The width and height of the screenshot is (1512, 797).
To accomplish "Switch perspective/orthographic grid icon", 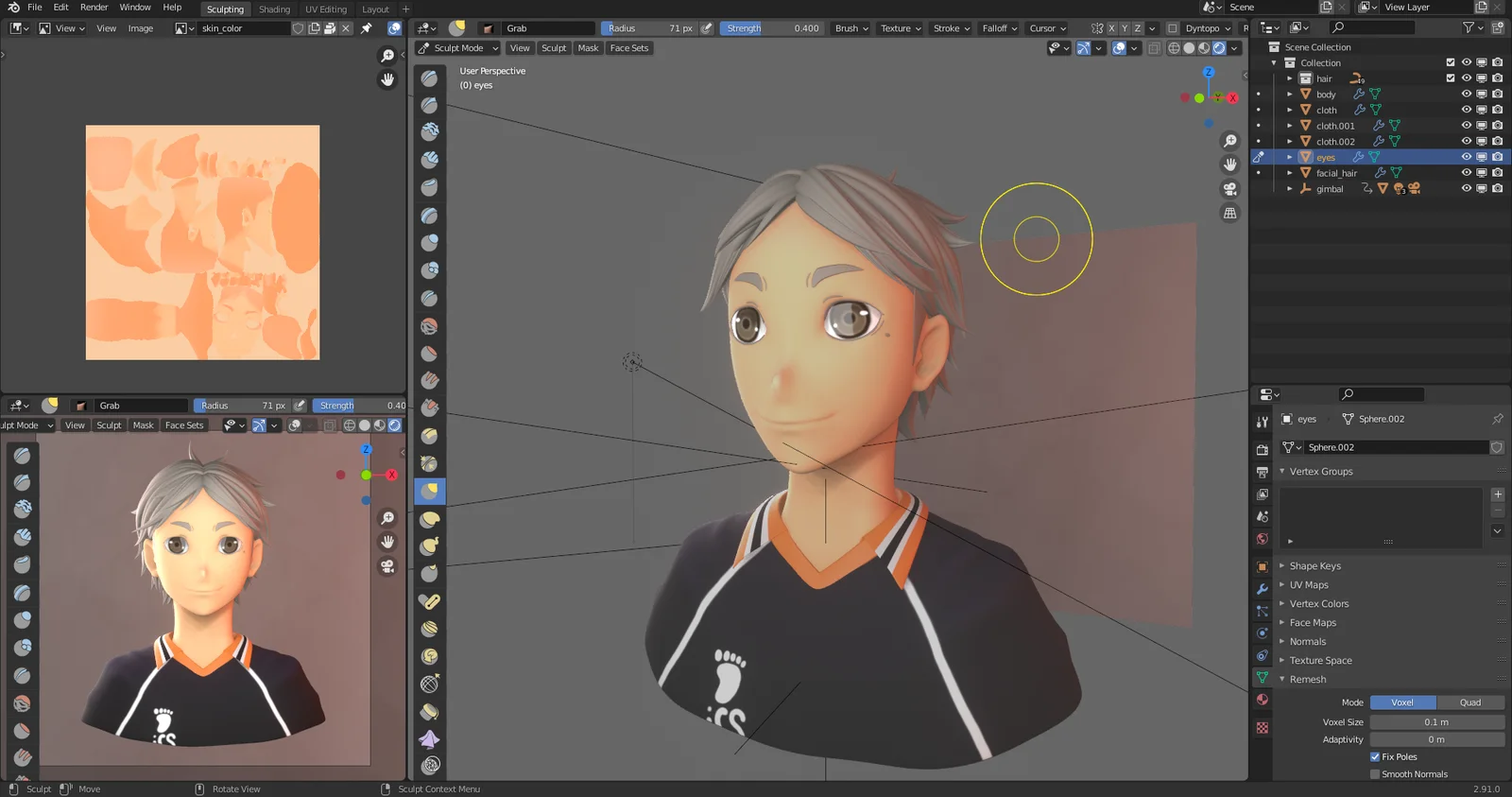I will point(1230,213).
